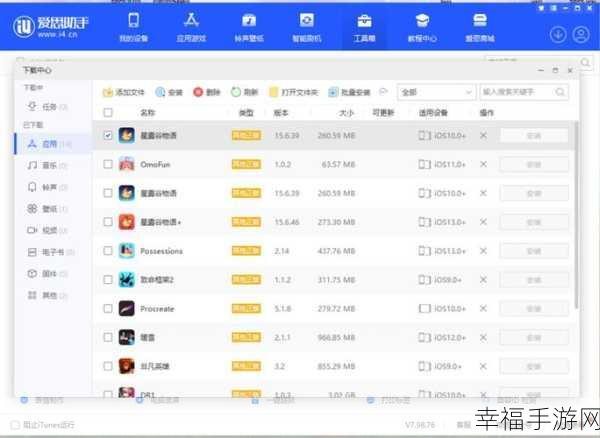
Task: Click the 爱思助手 i4 logo
Action: point(51,27)
